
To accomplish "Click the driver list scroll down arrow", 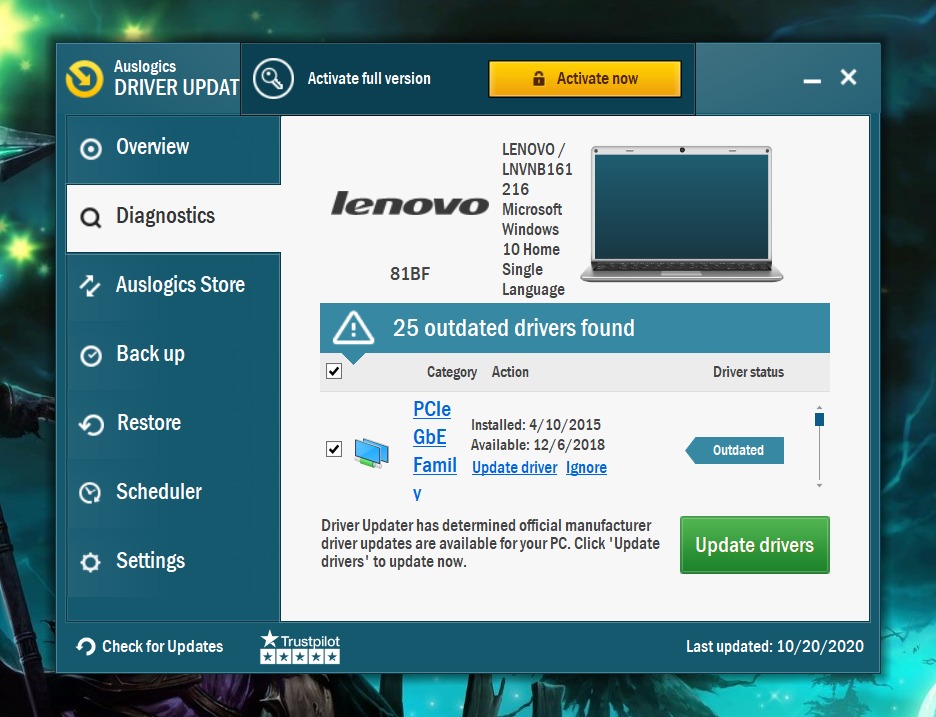I will [x=820, y=486].
